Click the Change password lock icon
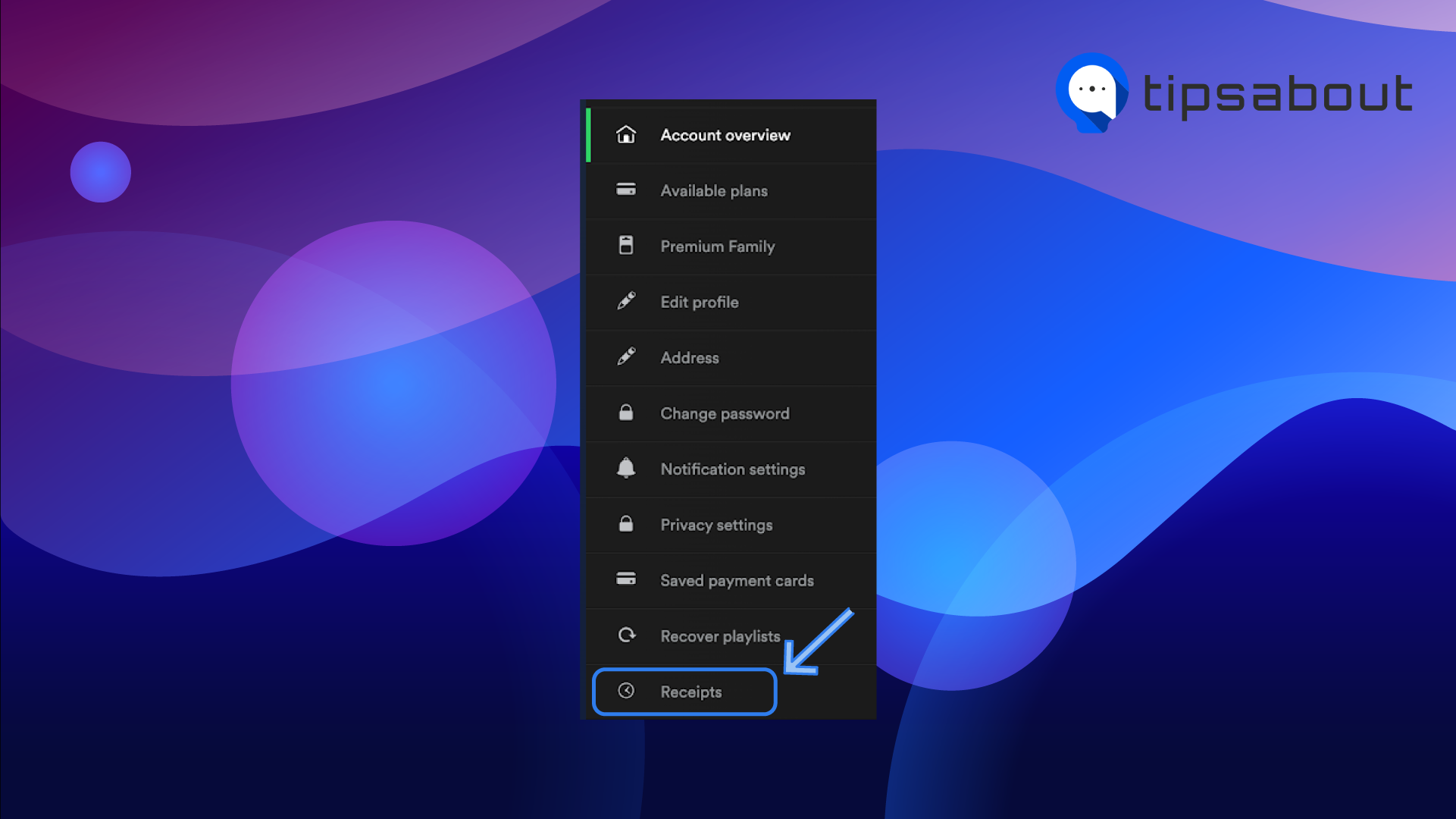Image resolution: width=1456 pixels, height=819 pixels. (625, 413)
